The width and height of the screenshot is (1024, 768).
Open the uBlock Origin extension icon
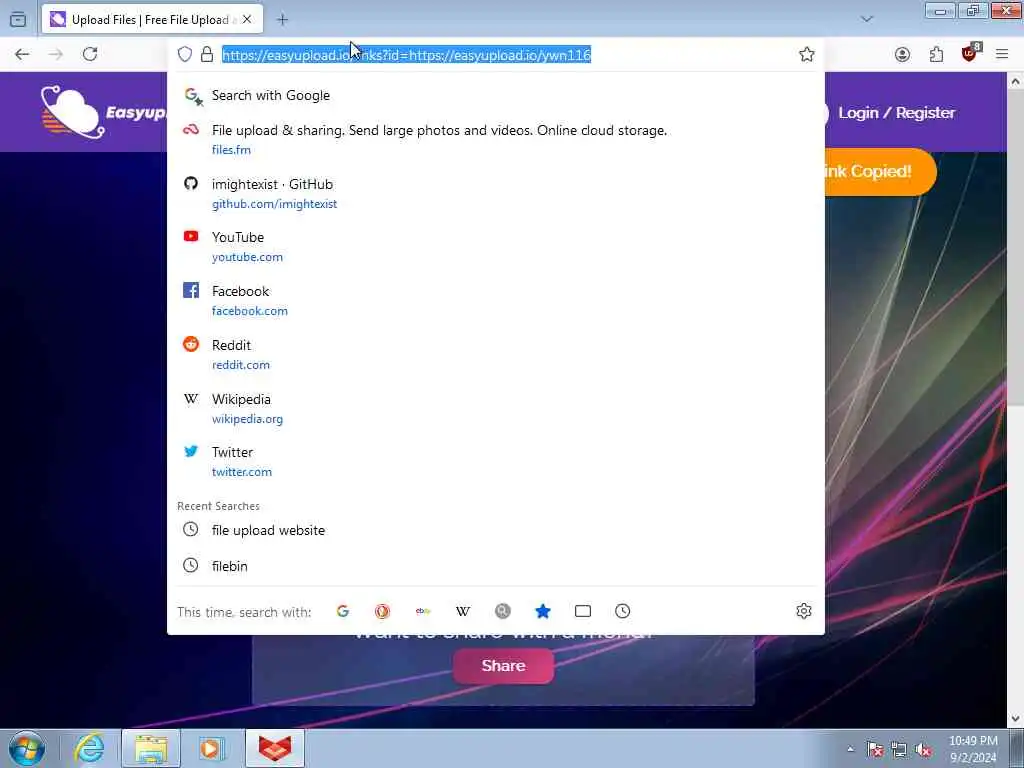click(970, 53)
